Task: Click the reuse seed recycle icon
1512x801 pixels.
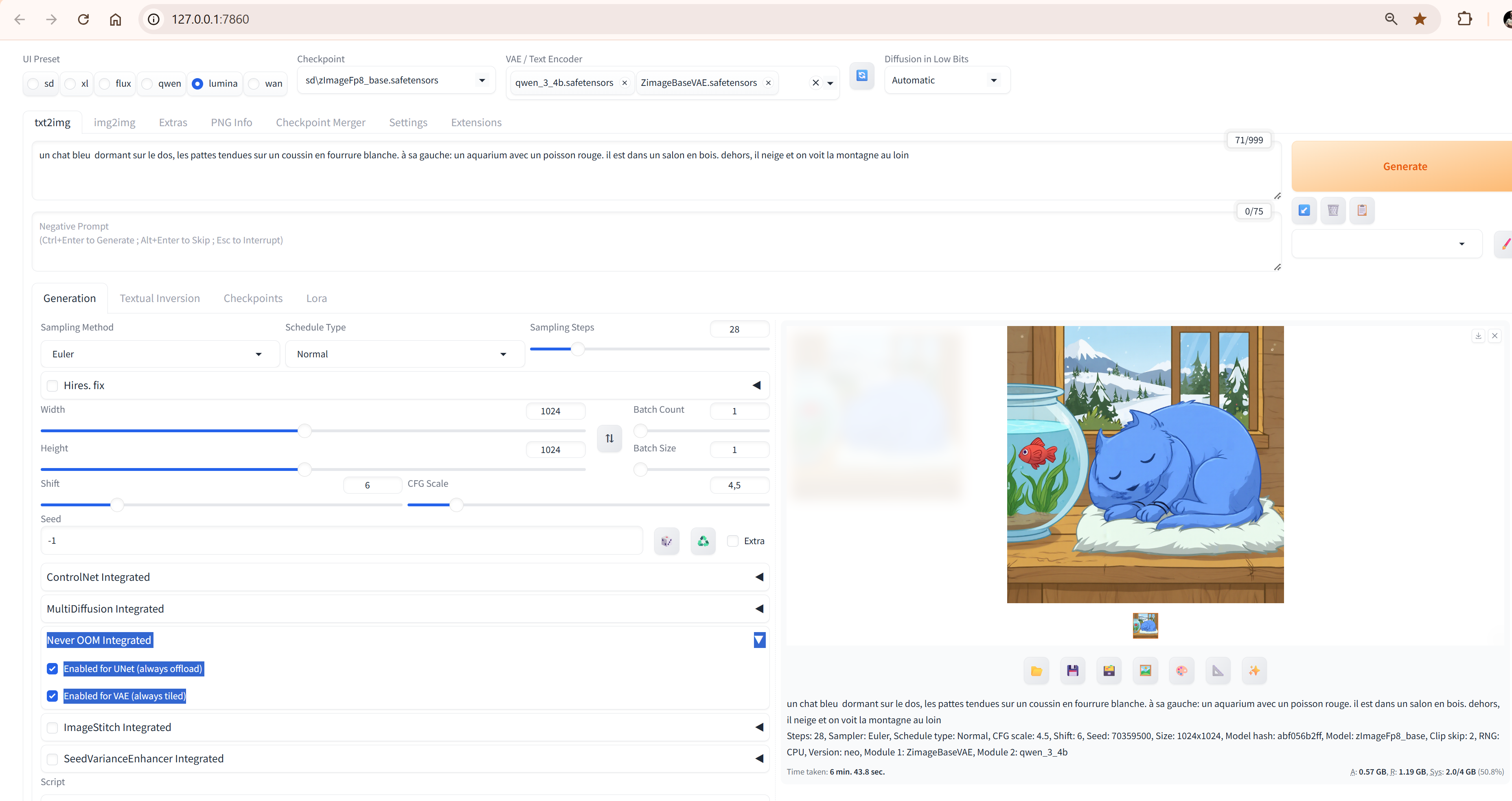Action: 703,541
